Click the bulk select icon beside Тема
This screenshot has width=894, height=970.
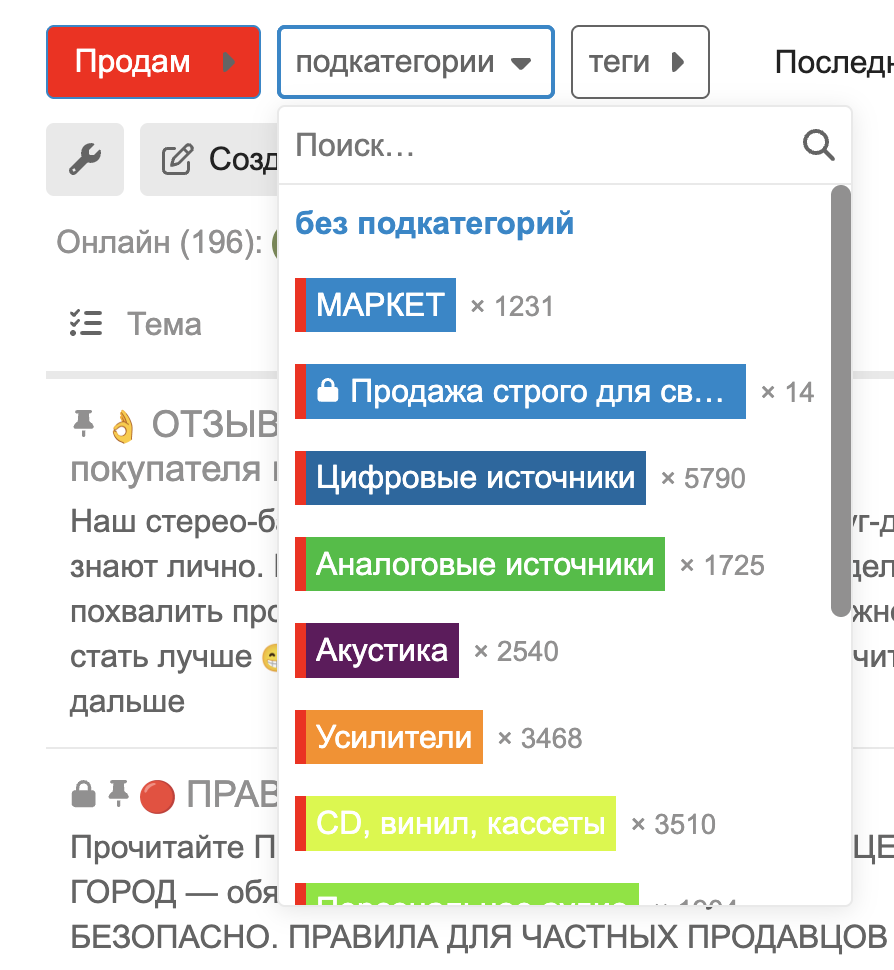pos(86,324)
